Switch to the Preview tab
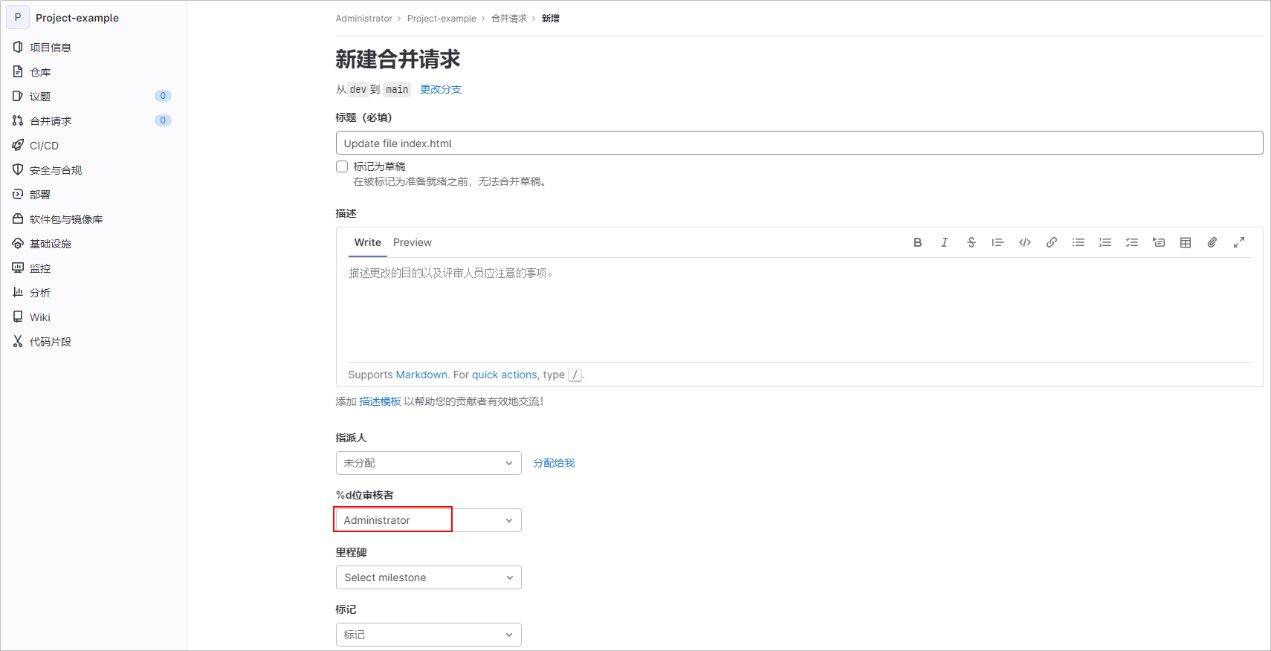The height and width of the screenshot is (651, 1271). [x=412, y=242]
